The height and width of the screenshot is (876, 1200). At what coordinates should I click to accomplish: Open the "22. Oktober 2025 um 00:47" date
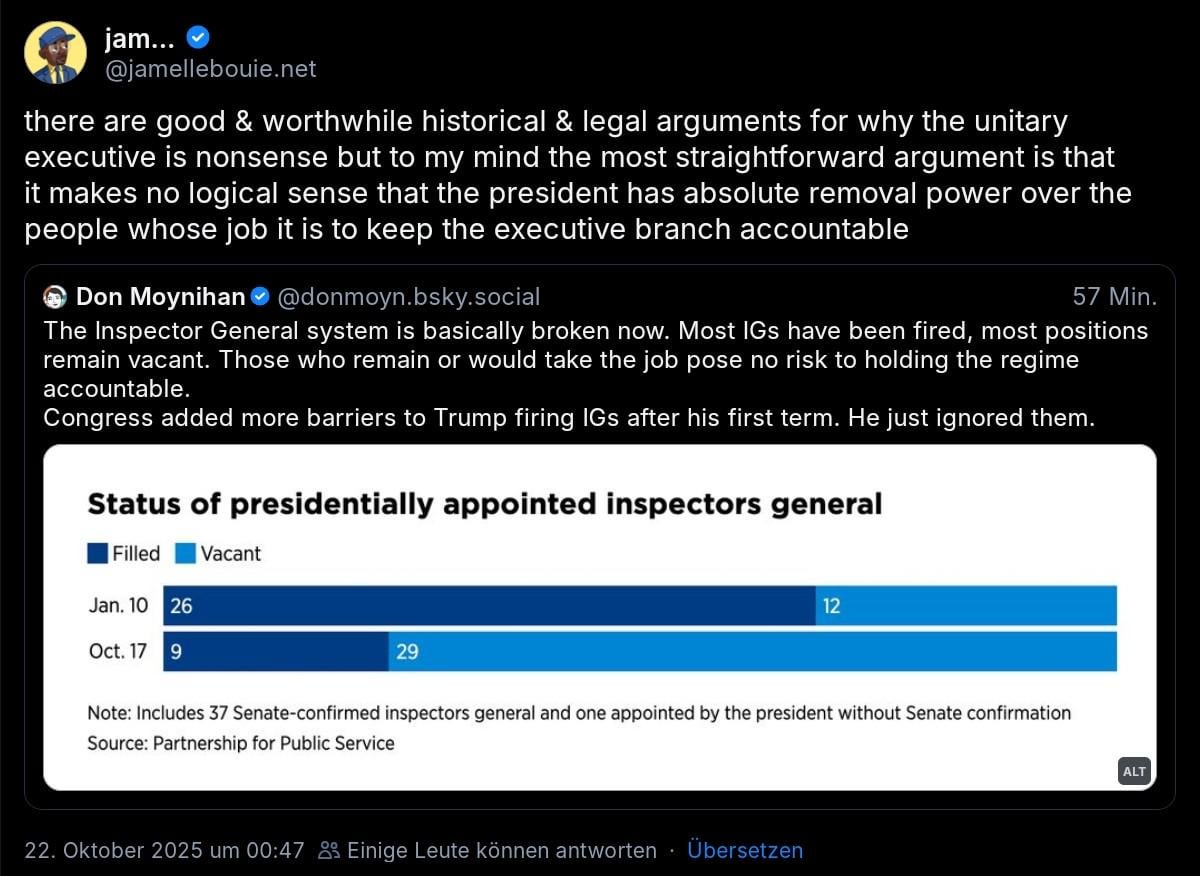[164, 851]
